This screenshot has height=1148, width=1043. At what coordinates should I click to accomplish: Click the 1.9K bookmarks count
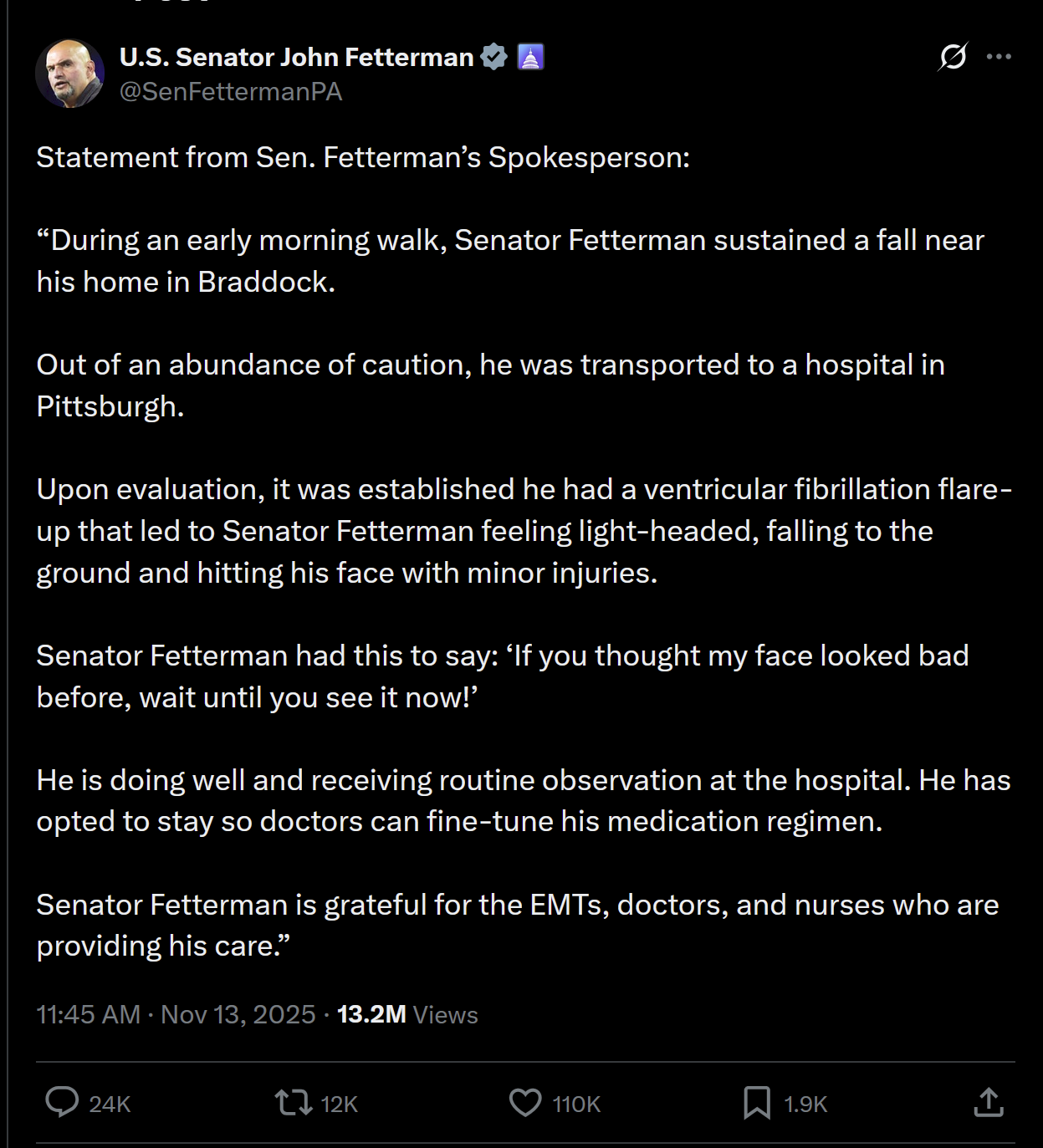805,1105
